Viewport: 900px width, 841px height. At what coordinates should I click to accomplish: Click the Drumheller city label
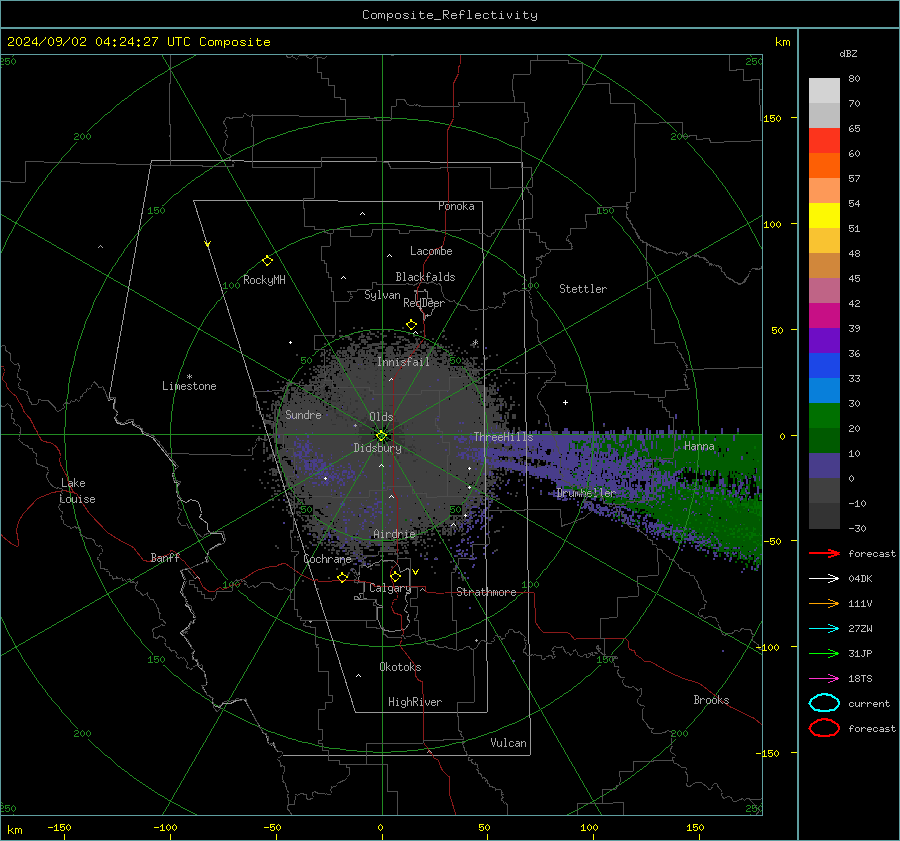585,494
